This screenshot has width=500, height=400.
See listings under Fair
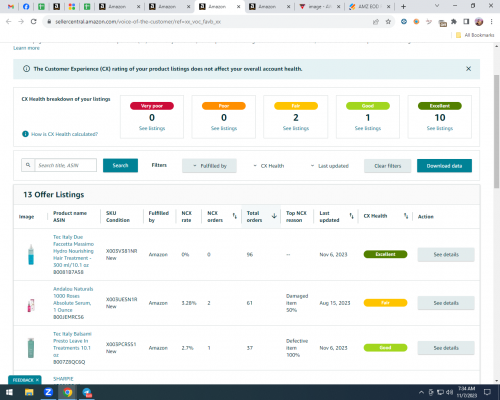(296, 128)
